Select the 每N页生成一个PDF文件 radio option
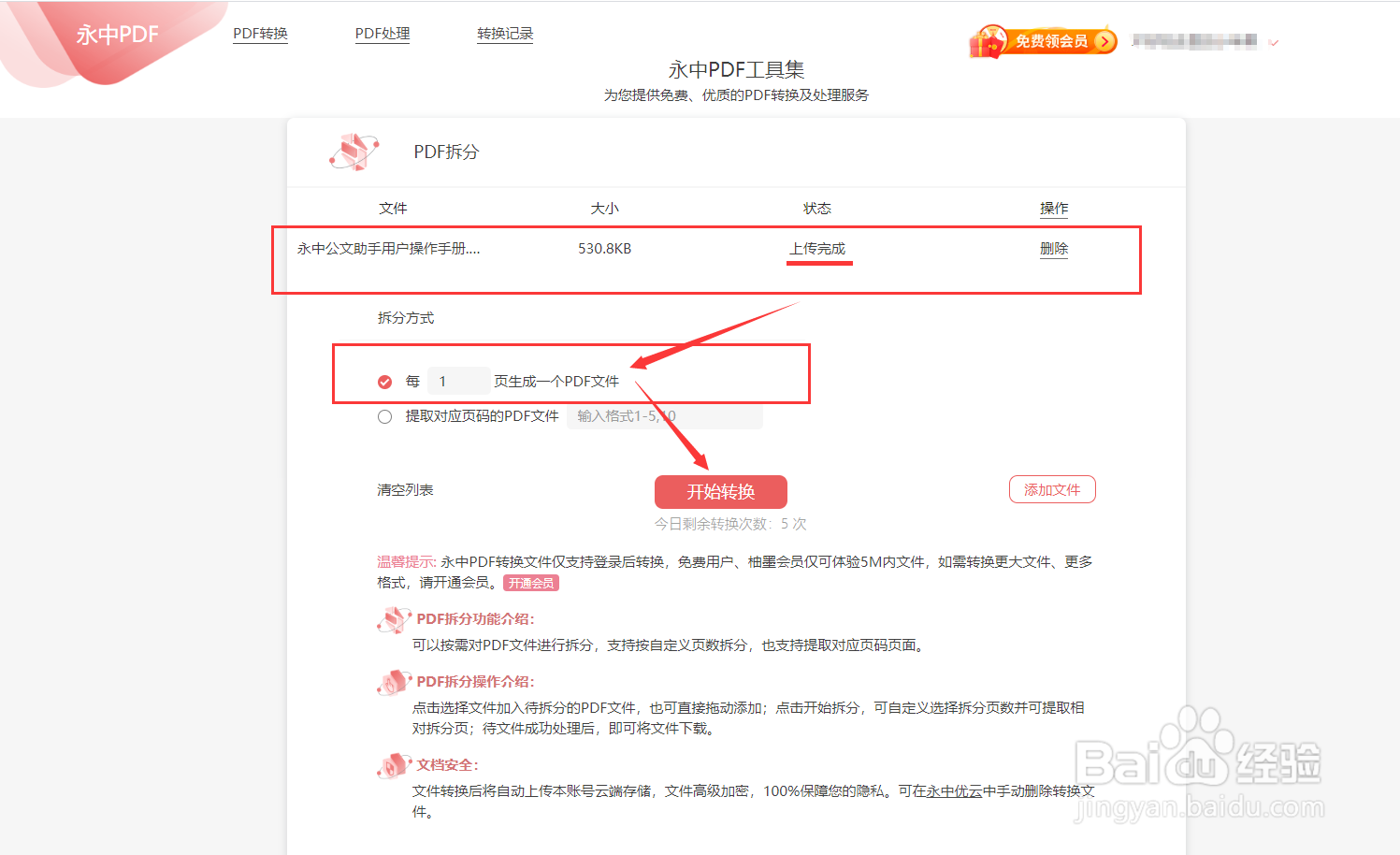Viewport: 1400px width, 855px height. [384, 382]
